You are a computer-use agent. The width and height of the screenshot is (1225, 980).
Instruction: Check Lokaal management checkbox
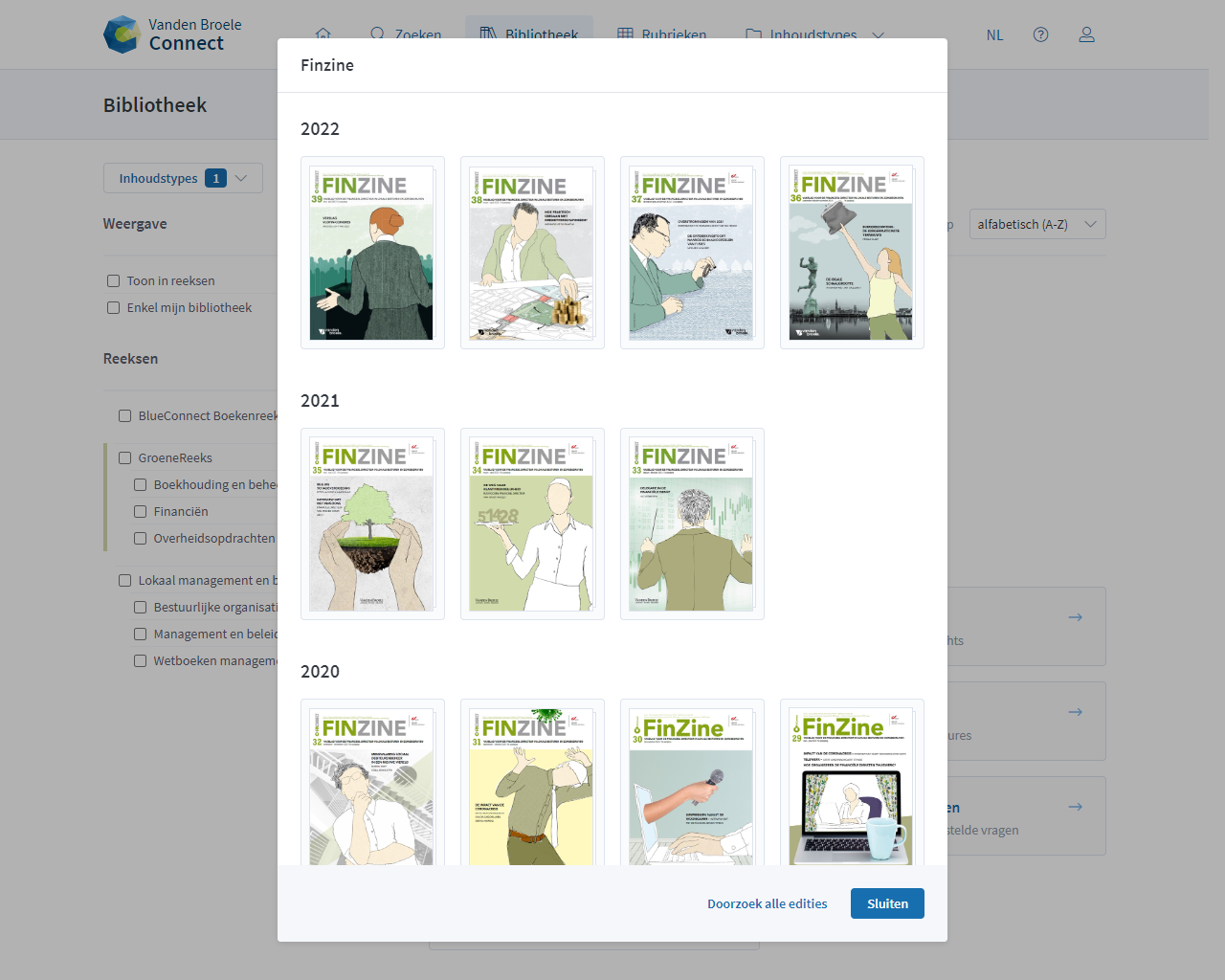click(125, 580)
